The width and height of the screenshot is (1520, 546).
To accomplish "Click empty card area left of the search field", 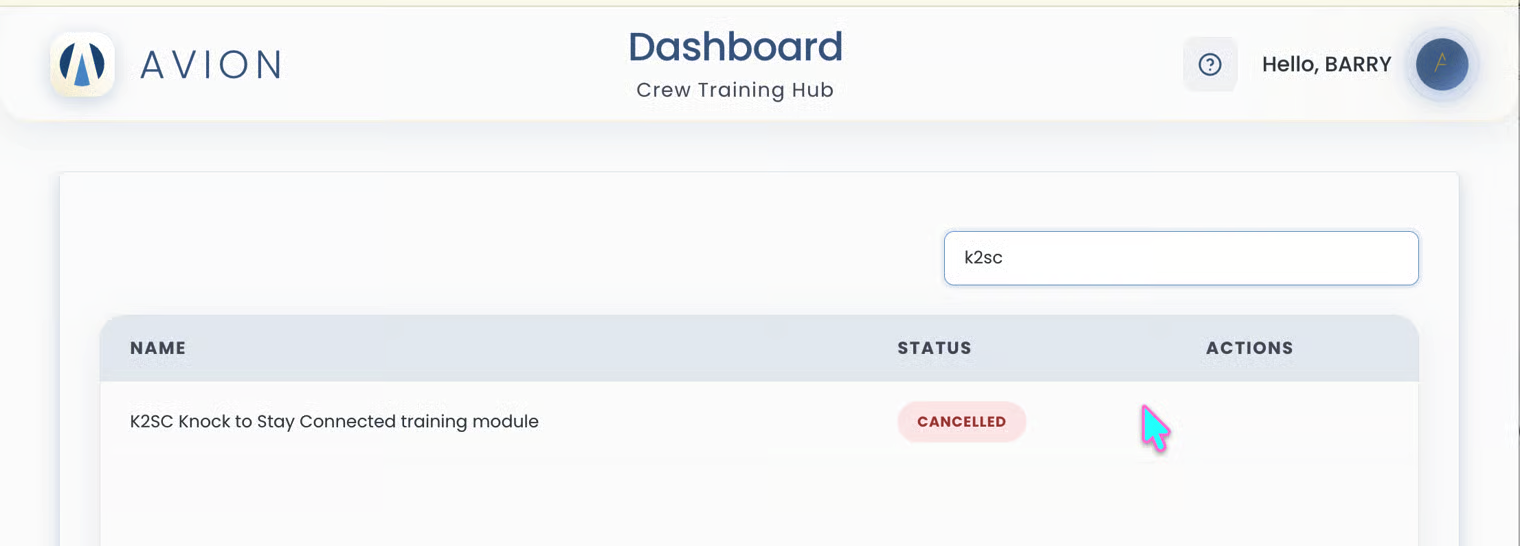I will (500, 258).
